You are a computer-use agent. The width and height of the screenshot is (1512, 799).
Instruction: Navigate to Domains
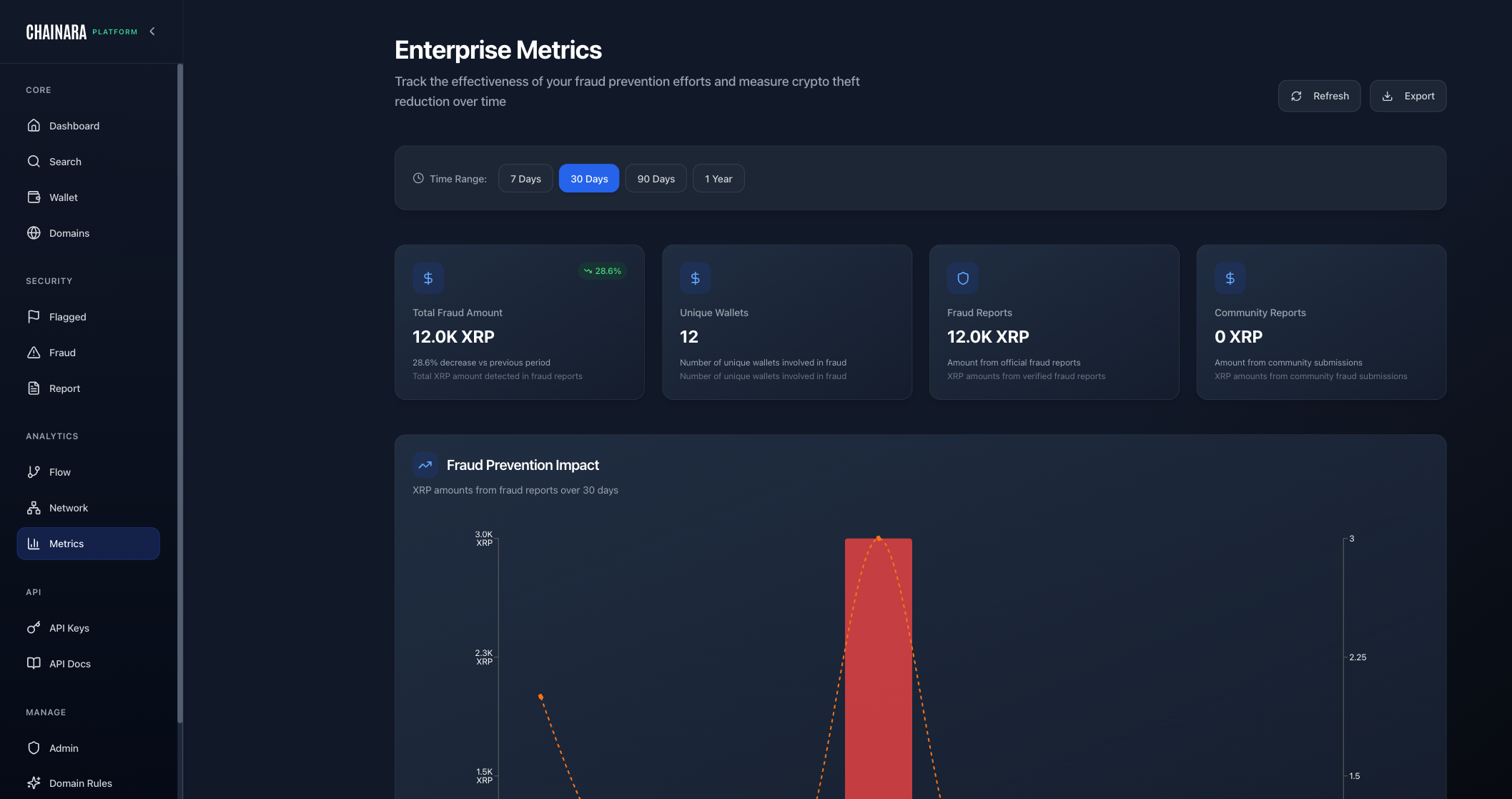click(x=88, y=232)
